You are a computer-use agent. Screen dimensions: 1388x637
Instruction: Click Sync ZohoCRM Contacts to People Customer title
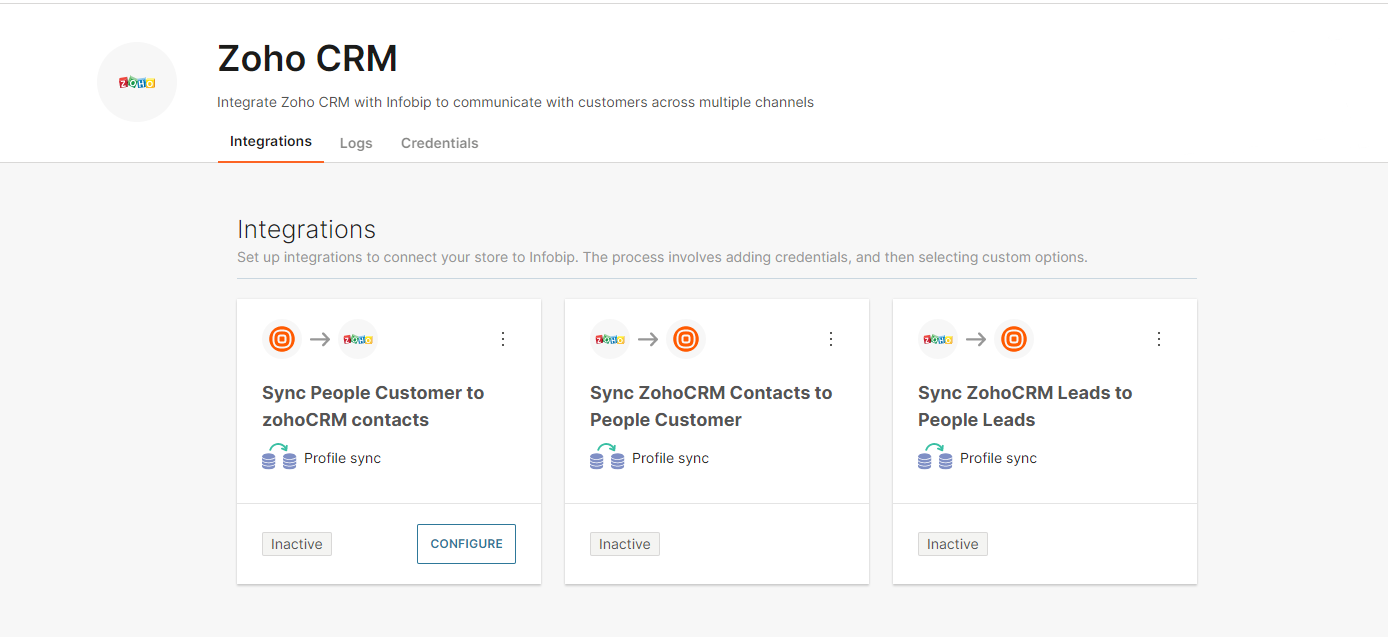(x=710, y=406)
